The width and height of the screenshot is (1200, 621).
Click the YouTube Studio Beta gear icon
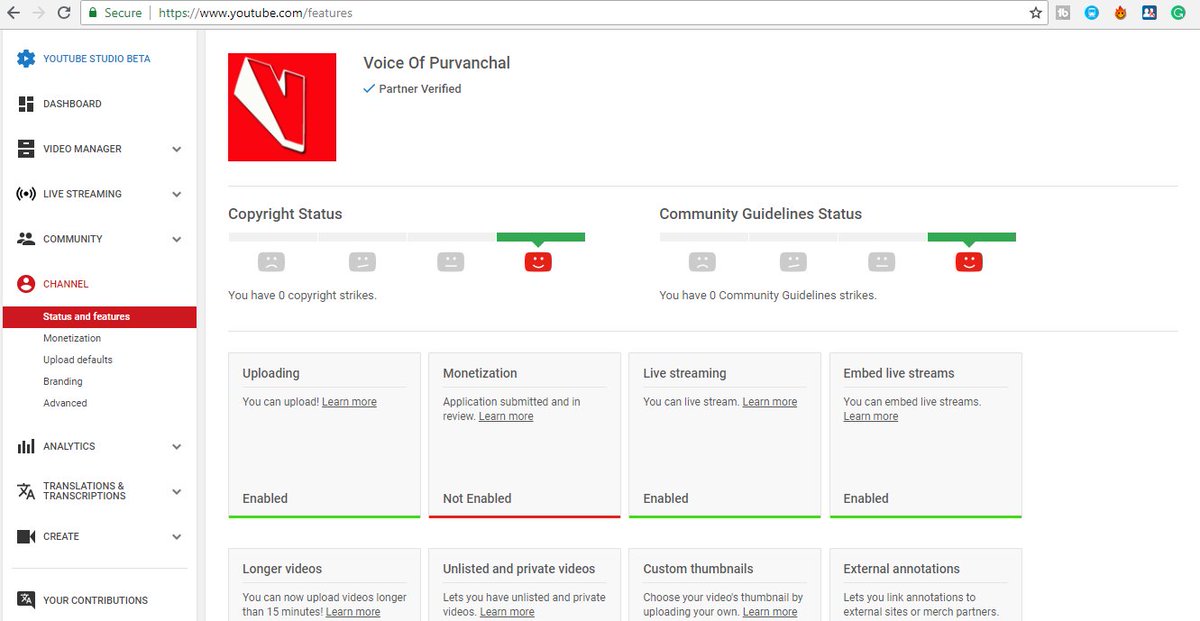[x=26, y=59]
